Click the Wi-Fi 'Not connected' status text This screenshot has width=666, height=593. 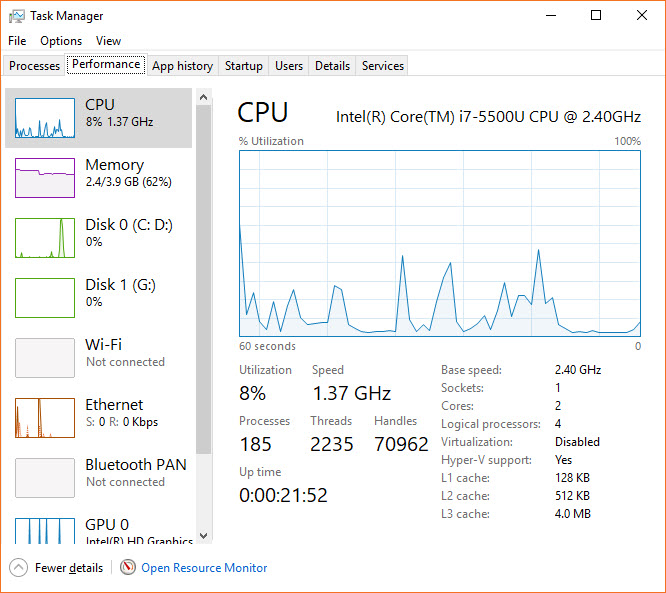pos(125,362)
